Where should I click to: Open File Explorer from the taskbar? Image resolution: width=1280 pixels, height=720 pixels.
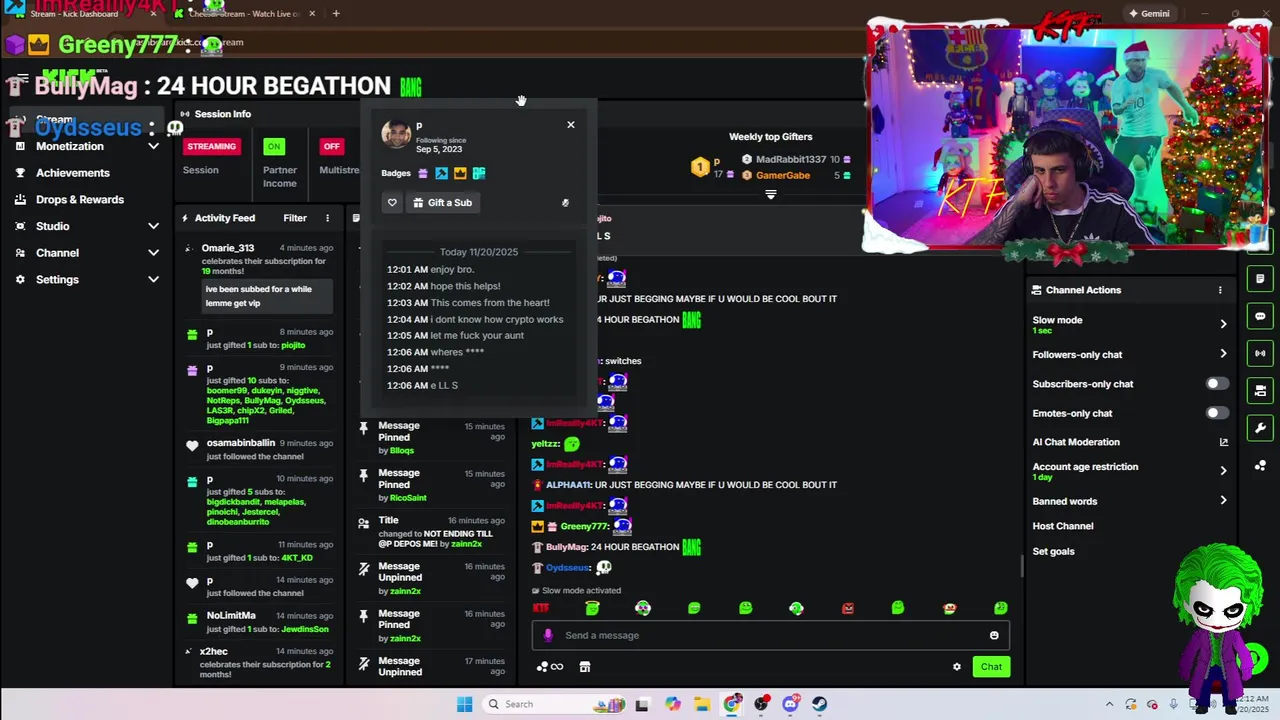pyautogui.click(x=702, y=704)
